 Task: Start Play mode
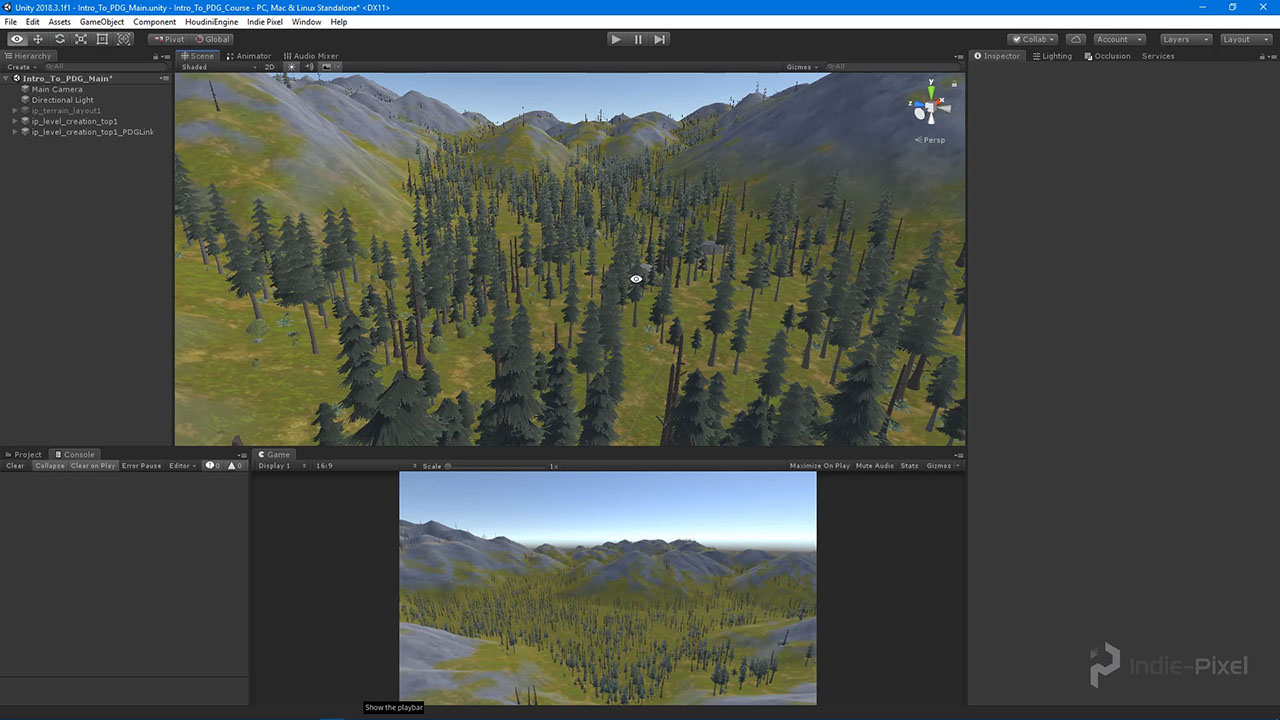(x=616, y=39)
